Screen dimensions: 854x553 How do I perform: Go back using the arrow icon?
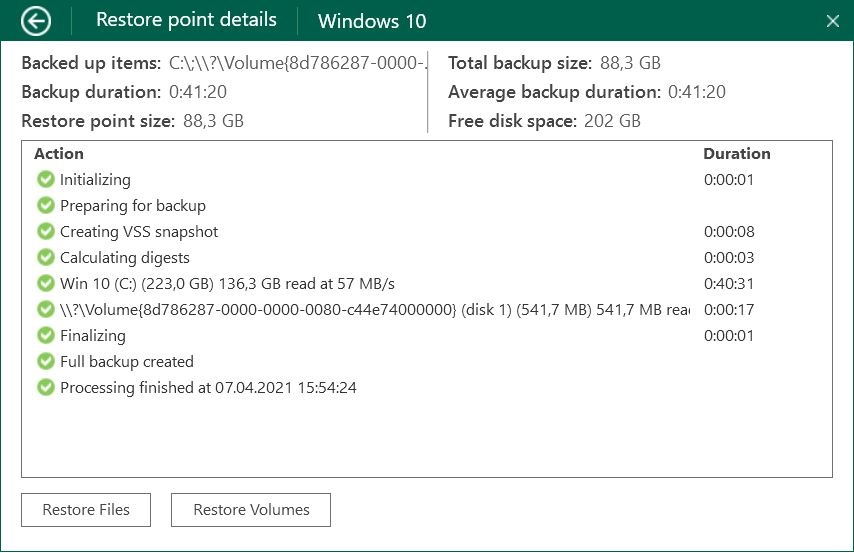36,21
